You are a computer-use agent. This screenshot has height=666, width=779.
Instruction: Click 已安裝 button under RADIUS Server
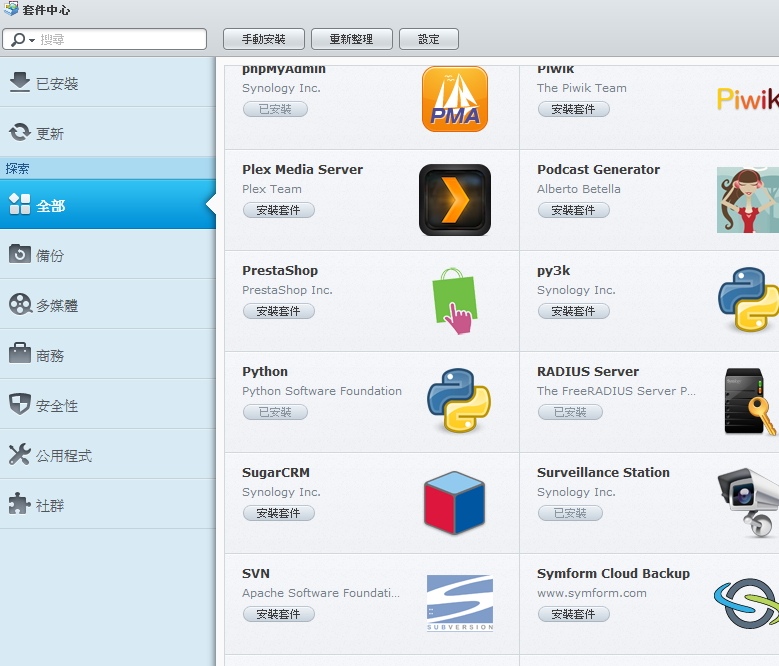pos(570,412)
